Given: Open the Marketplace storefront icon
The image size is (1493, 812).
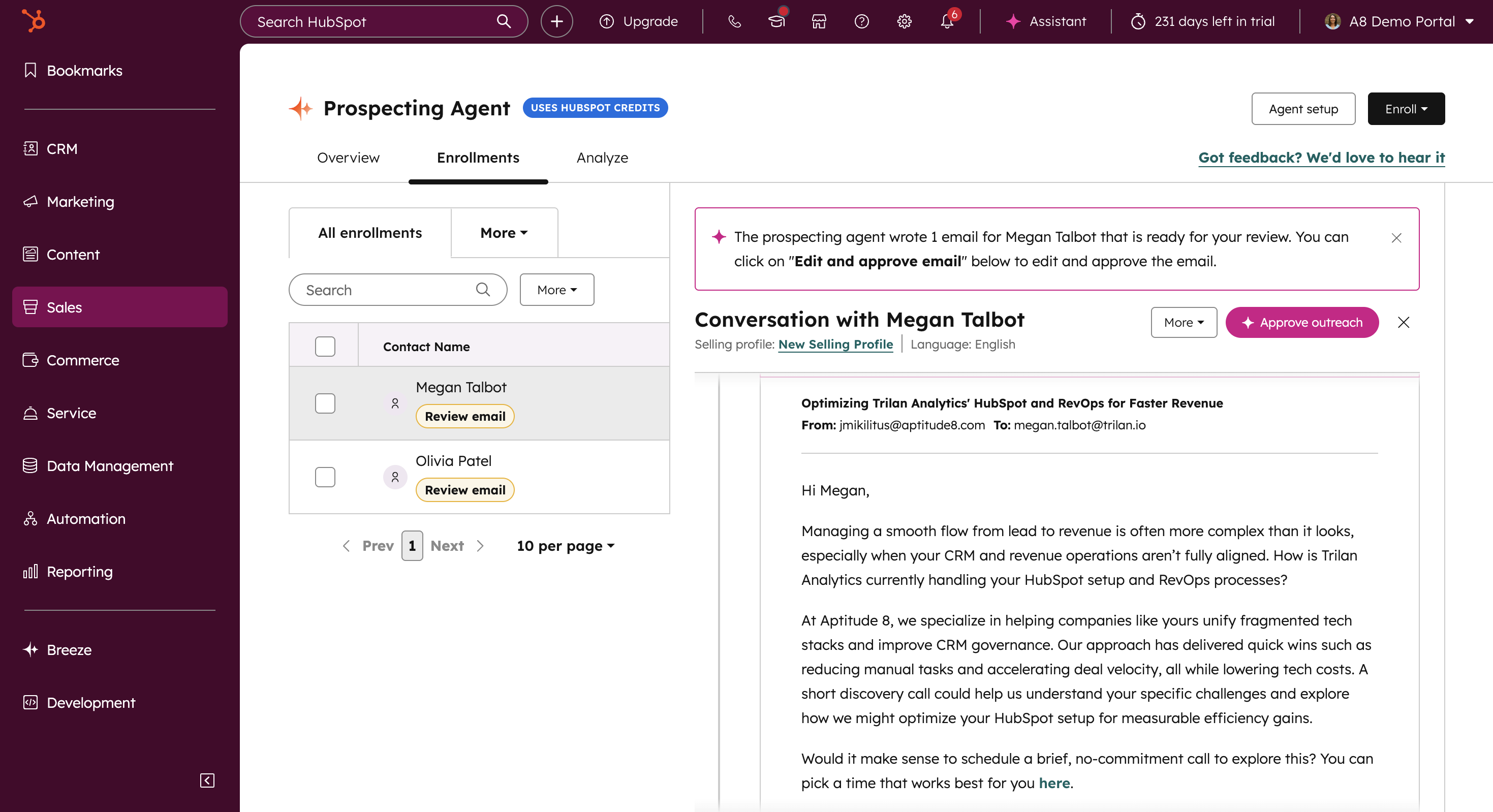Looking at the screenshot, I should 818,21.
